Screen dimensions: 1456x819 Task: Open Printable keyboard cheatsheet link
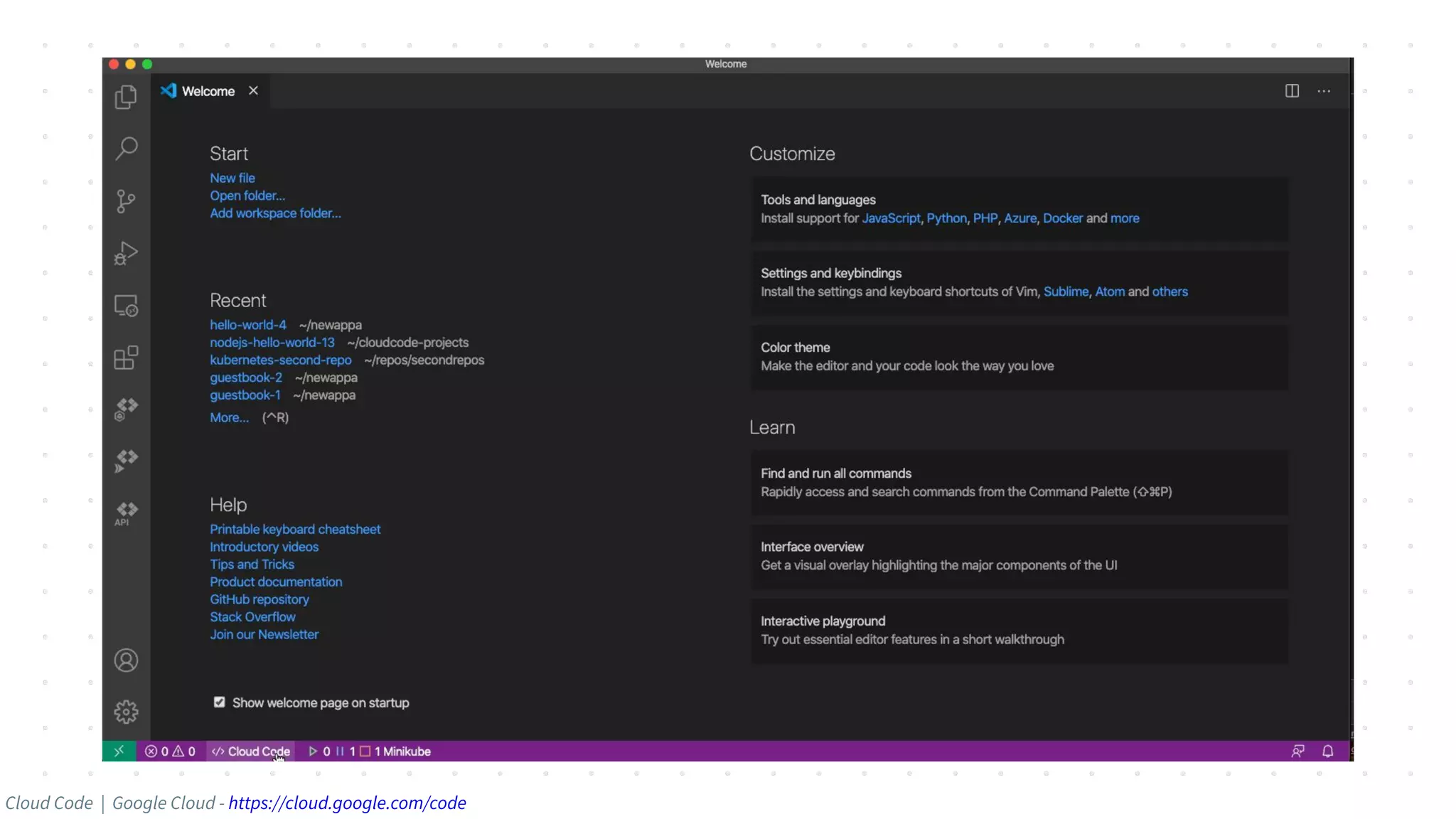coord(295,530)
